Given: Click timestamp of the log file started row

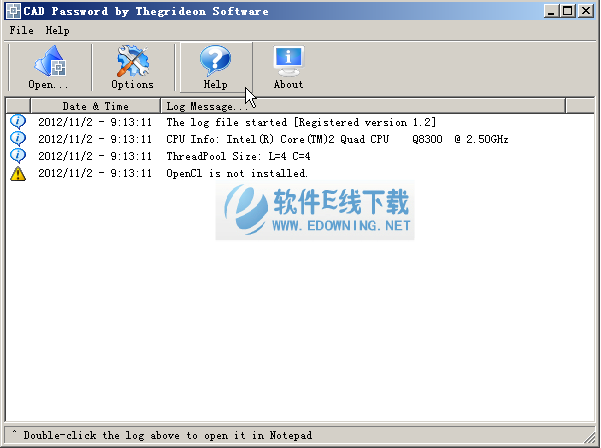Looking at the screenshot, I should [95, 122].
